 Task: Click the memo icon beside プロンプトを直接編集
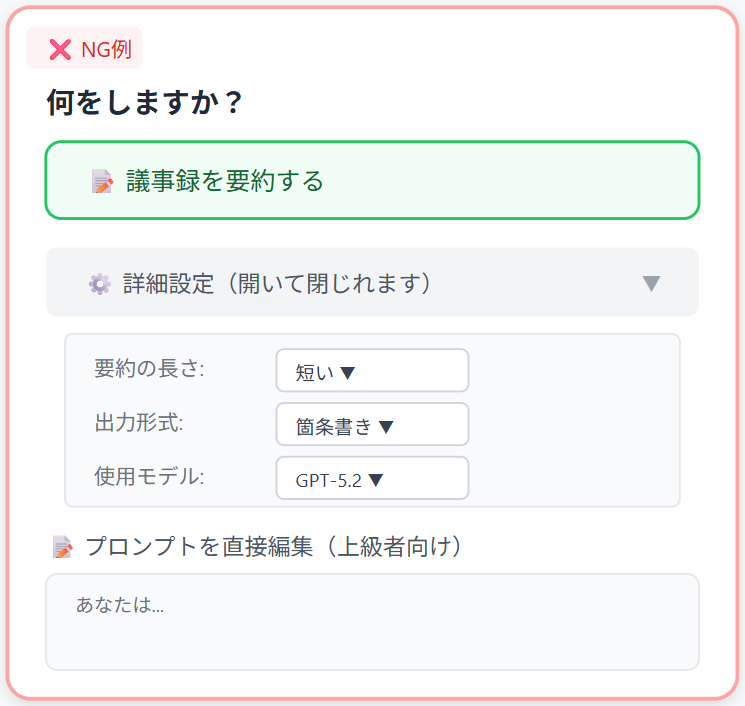[63, 547]
